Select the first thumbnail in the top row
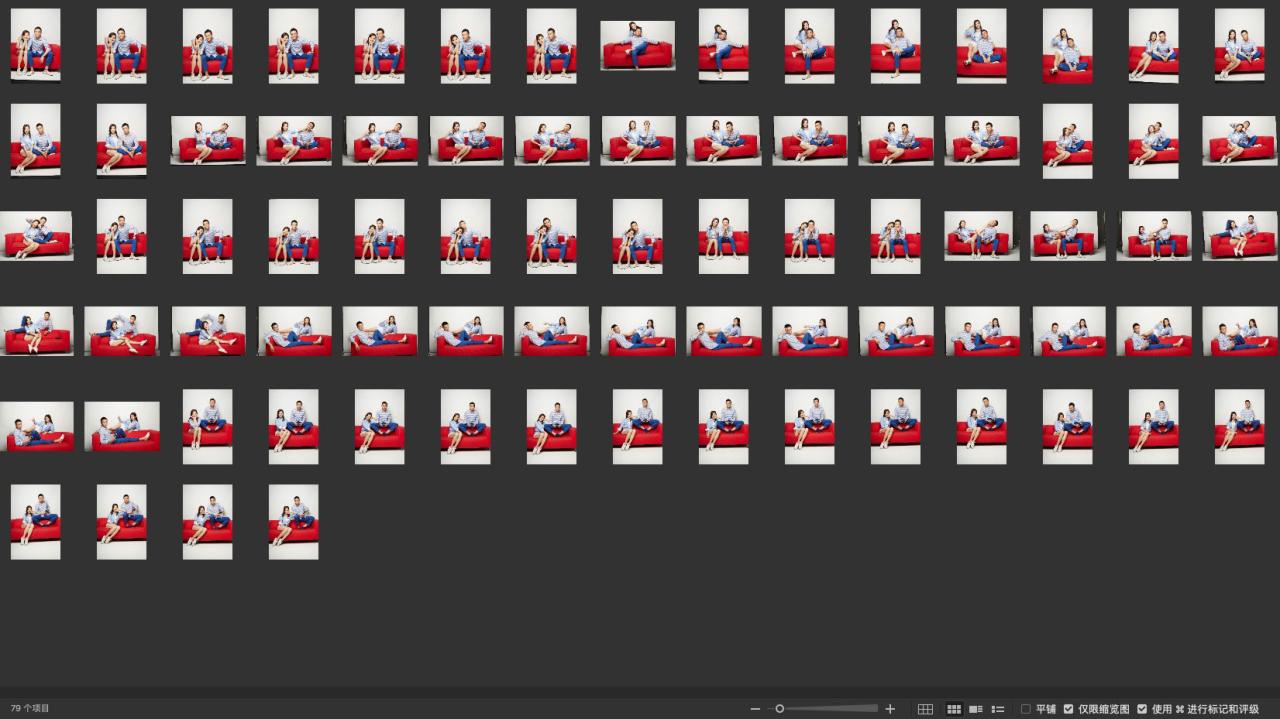The height and width of the screenshot is (719, 1280). (36, 45)
